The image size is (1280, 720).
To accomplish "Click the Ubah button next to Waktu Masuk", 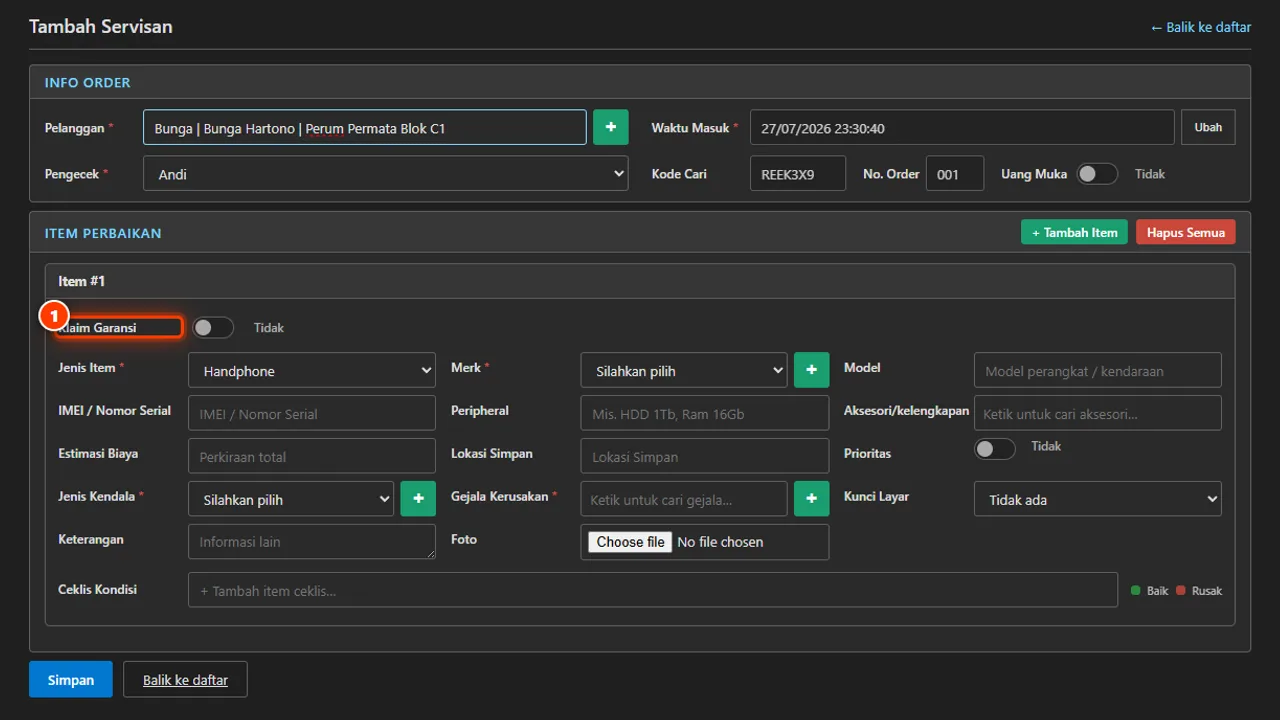I will point(1208,127).
